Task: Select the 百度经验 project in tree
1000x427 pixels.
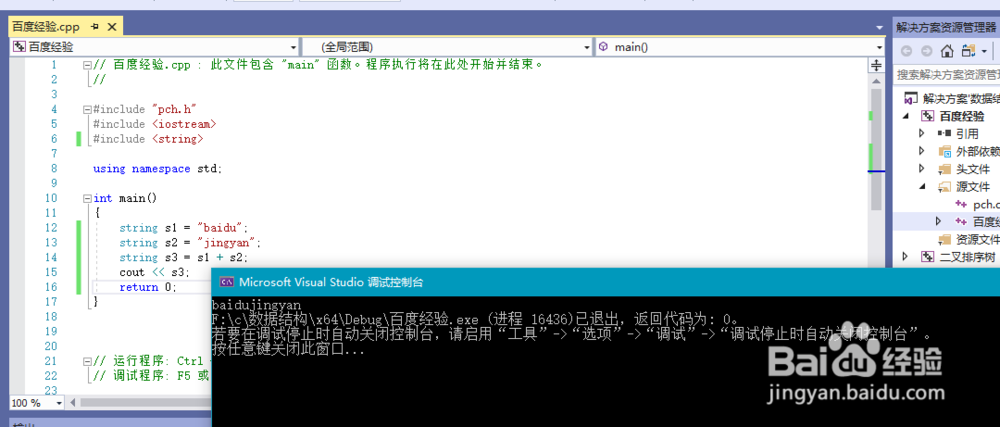Action: point(962,116)
